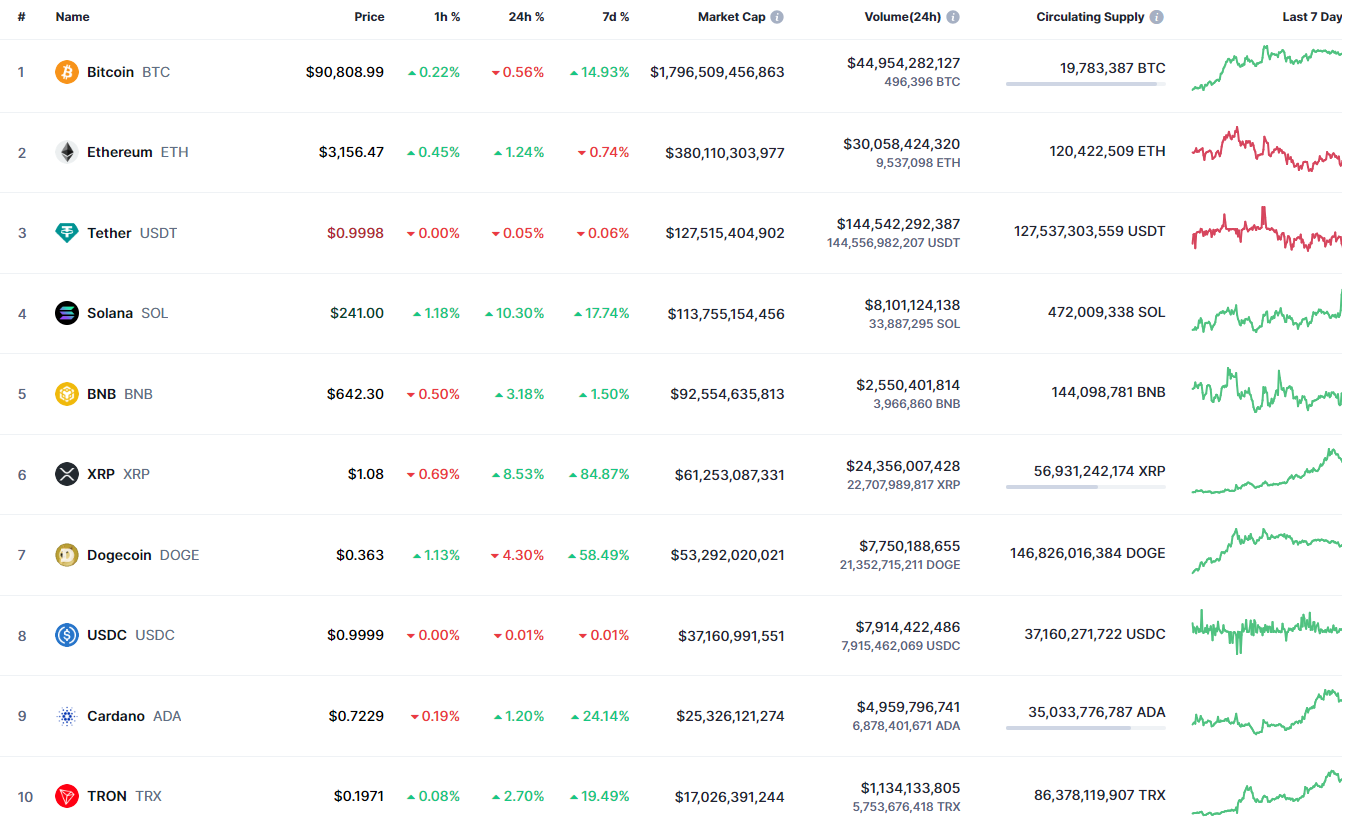
Task: Click Bitcoin's circulating supply progress bar
Action: point(1085,84)
